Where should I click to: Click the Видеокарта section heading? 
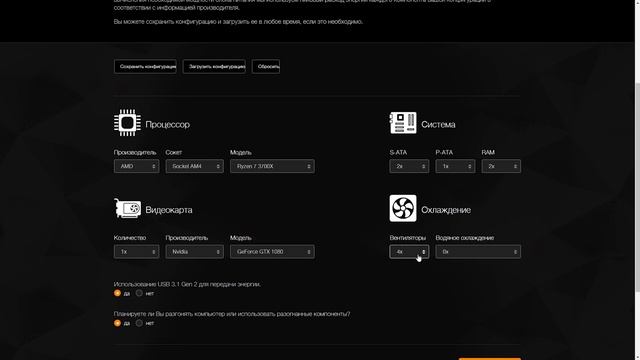coord(169,210)
